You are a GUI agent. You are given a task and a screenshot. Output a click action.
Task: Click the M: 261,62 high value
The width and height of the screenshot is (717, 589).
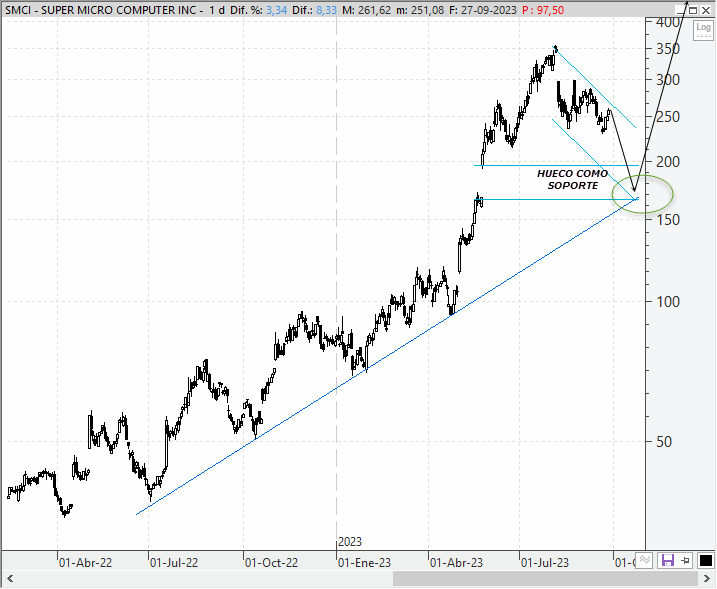[x=366, y=10]
